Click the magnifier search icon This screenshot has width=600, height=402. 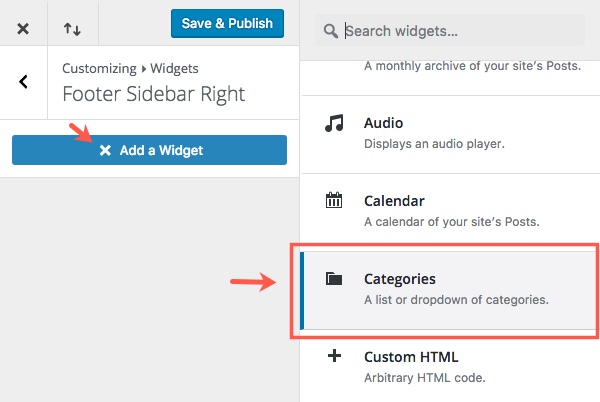(x=331, y=31)
